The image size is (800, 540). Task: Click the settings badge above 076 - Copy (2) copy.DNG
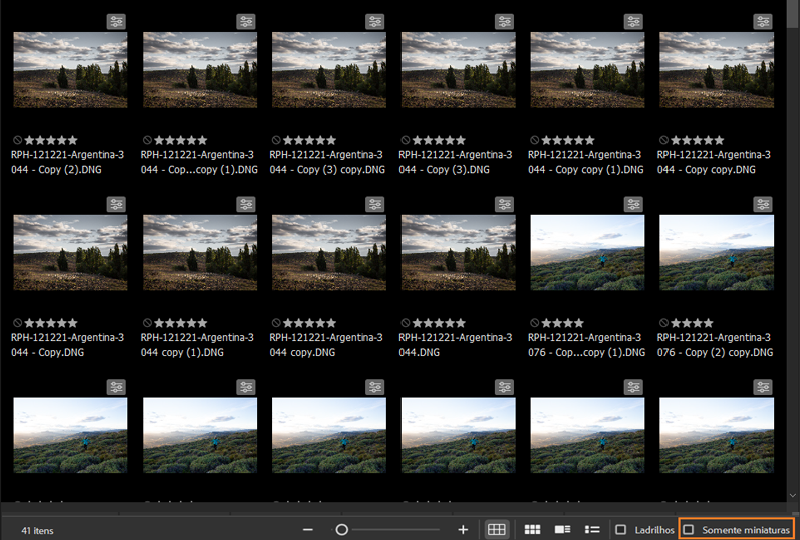(763, 204)
